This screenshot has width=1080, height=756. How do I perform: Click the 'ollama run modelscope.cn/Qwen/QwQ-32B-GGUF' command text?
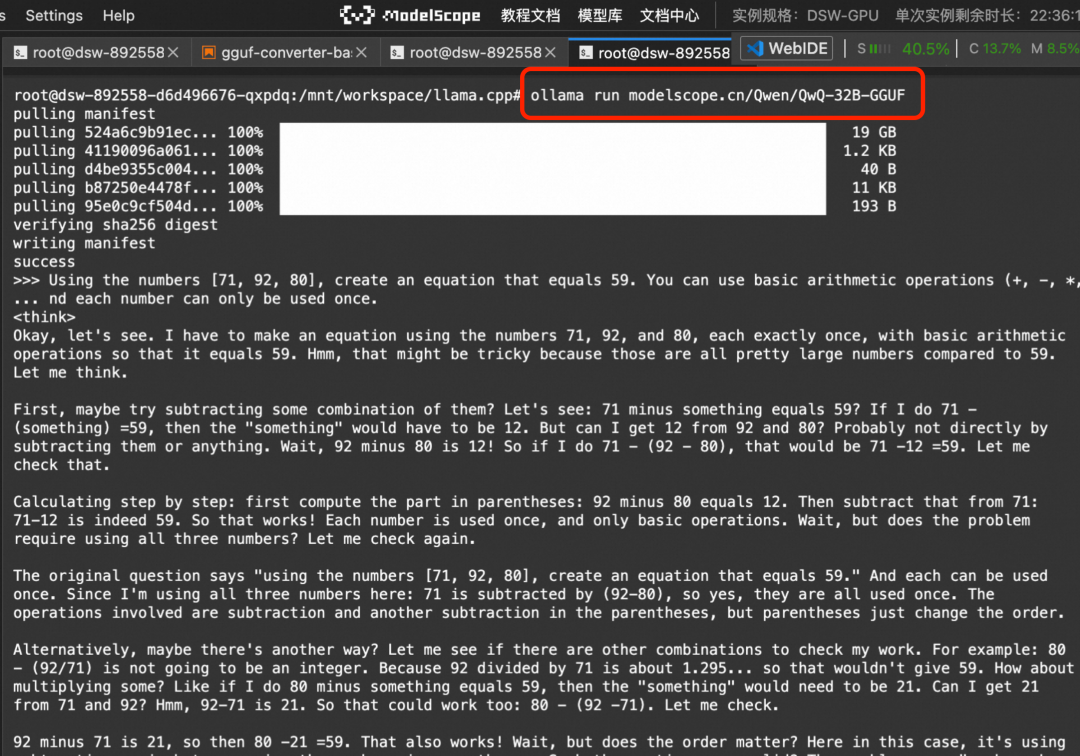click(x=718, y=95)
